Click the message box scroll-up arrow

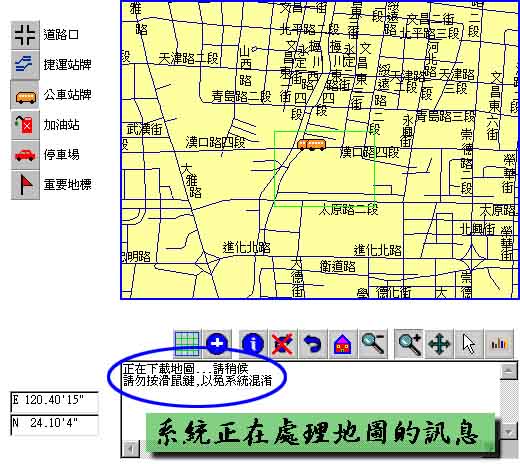509,371
